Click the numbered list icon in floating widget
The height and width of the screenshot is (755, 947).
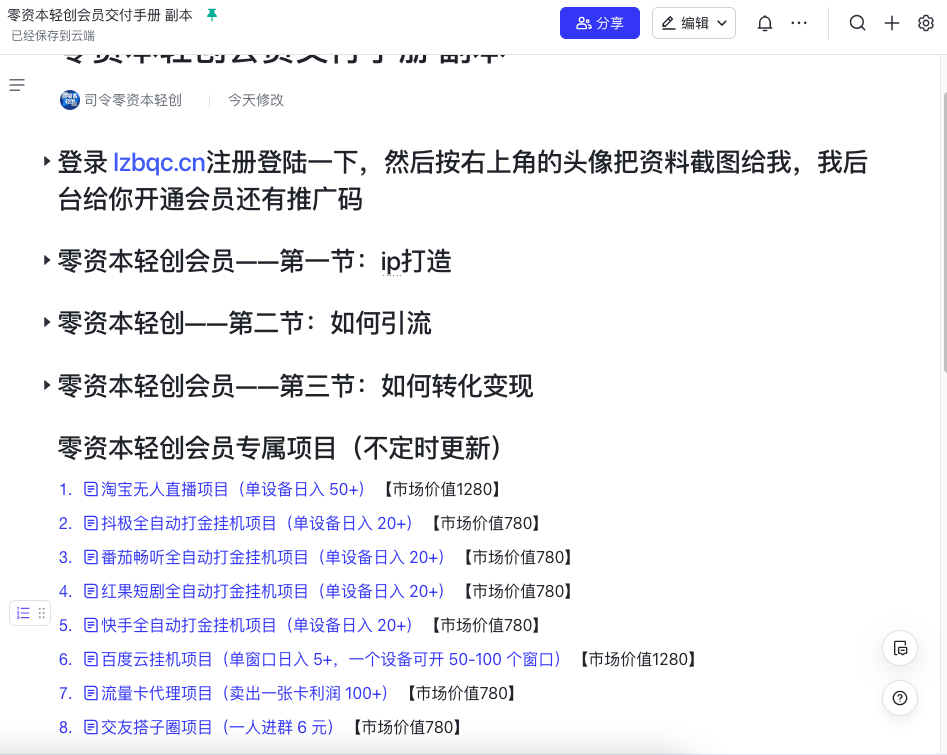click(x=22, y=612)
